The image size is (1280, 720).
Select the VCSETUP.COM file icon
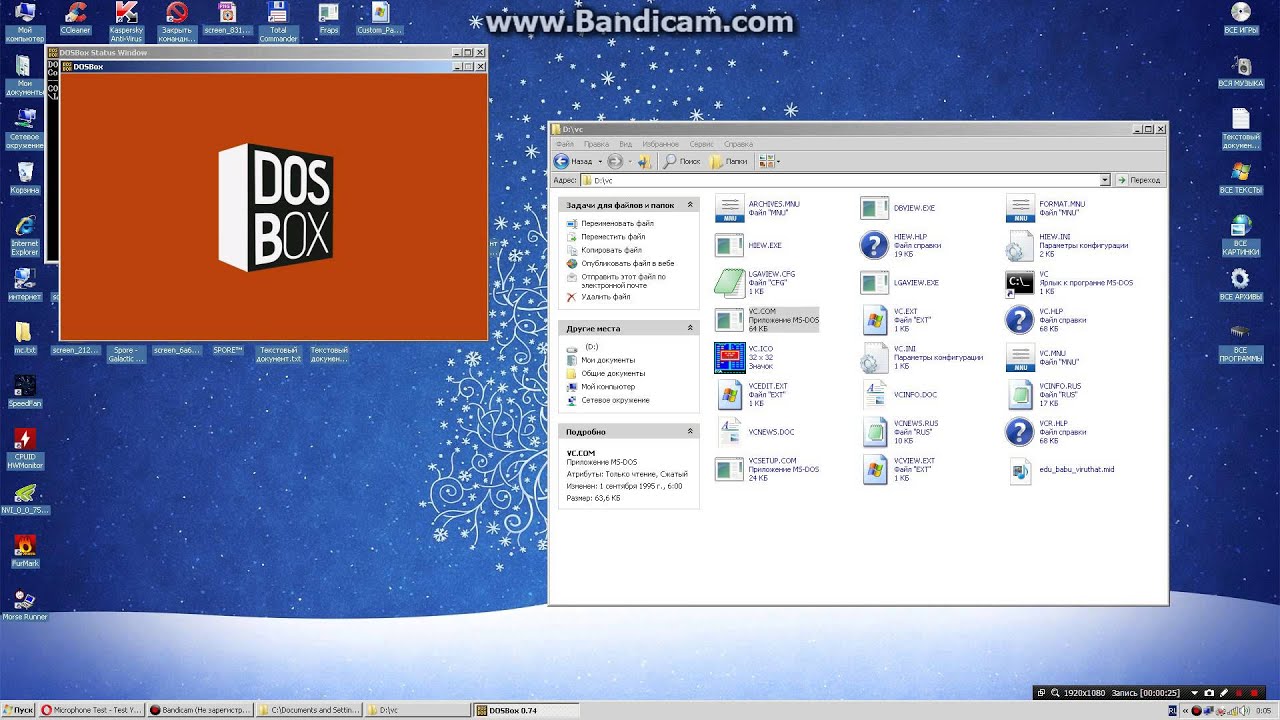(x=729, y=469)
